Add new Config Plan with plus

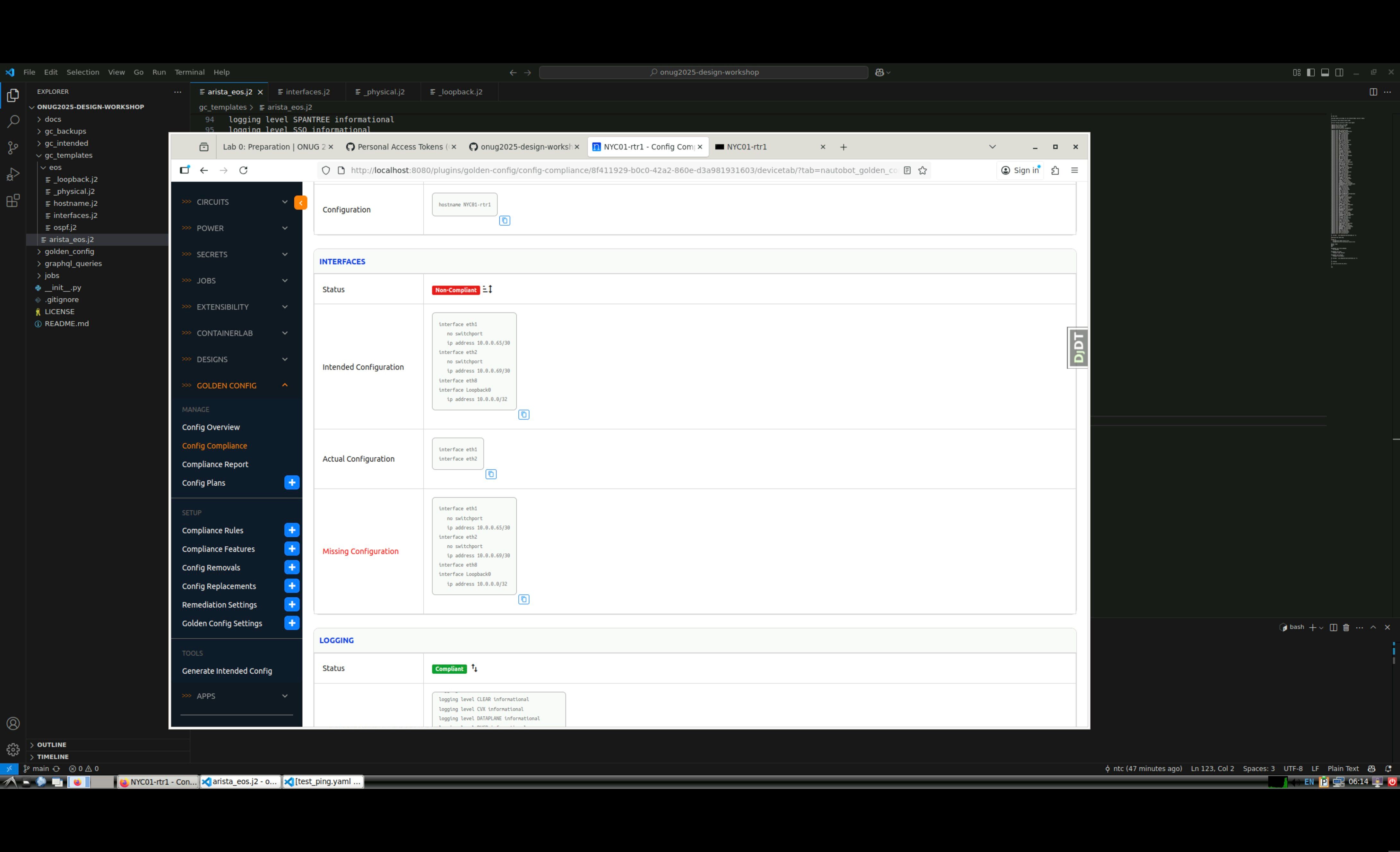[x=291, y=483]
